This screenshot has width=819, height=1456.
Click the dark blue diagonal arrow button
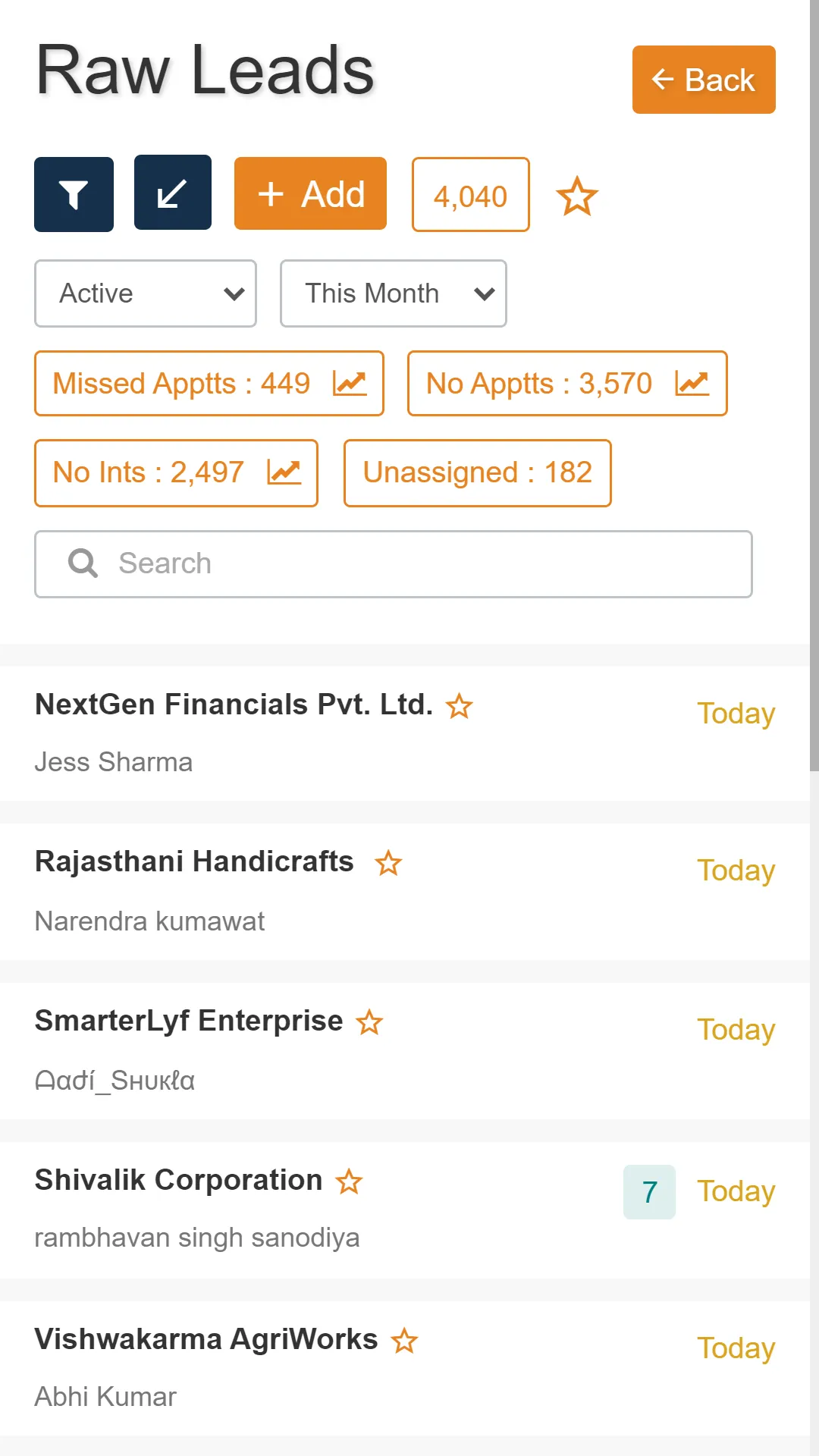[173, 193]
